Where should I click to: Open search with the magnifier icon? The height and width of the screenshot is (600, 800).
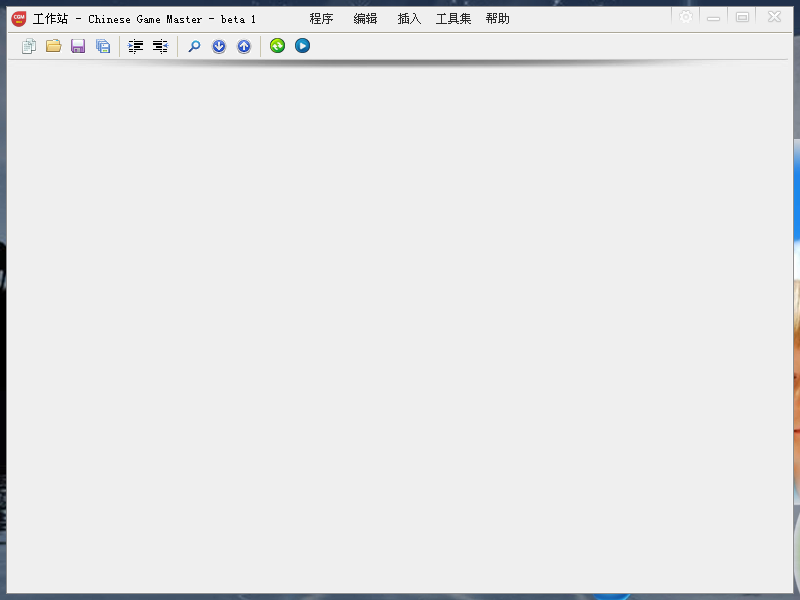pos(194,46)
